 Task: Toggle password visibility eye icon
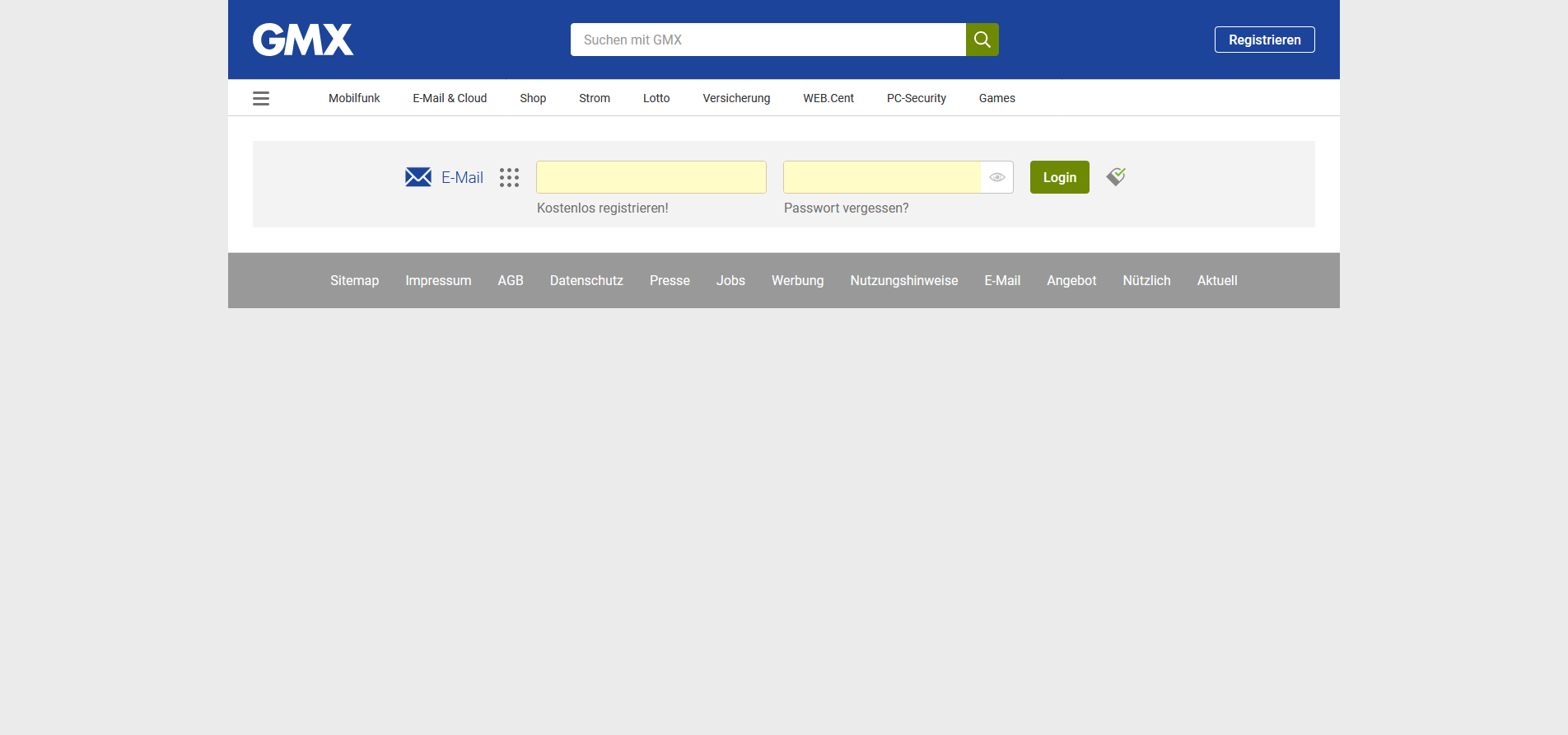click(x=997, y=177)
